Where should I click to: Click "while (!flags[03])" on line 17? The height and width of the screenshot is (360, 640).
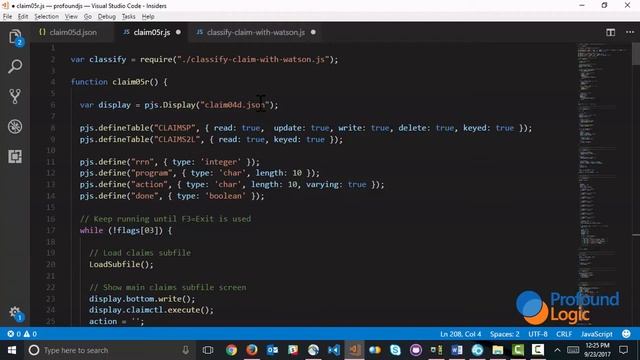point(121,230)
